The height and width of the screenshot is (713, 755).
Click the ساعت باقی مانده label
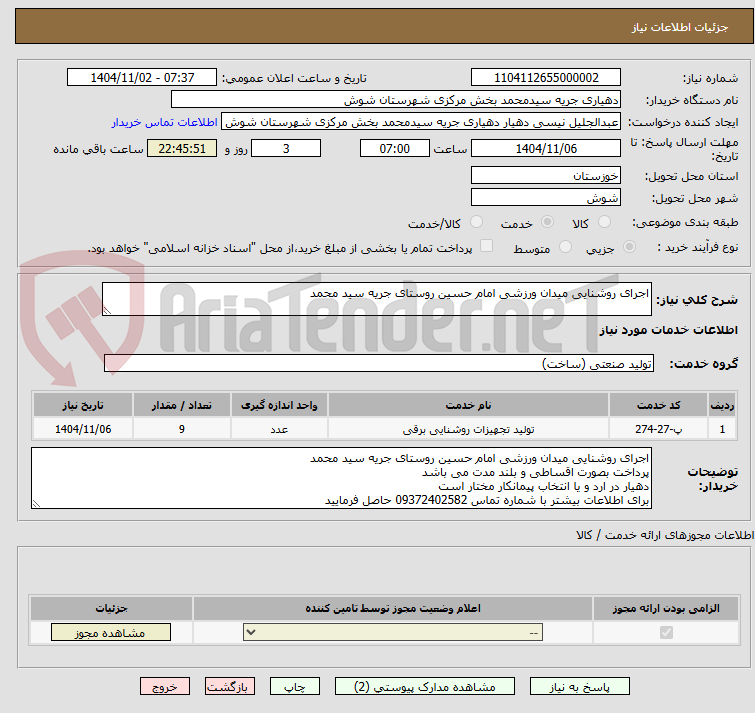(98, 149)
